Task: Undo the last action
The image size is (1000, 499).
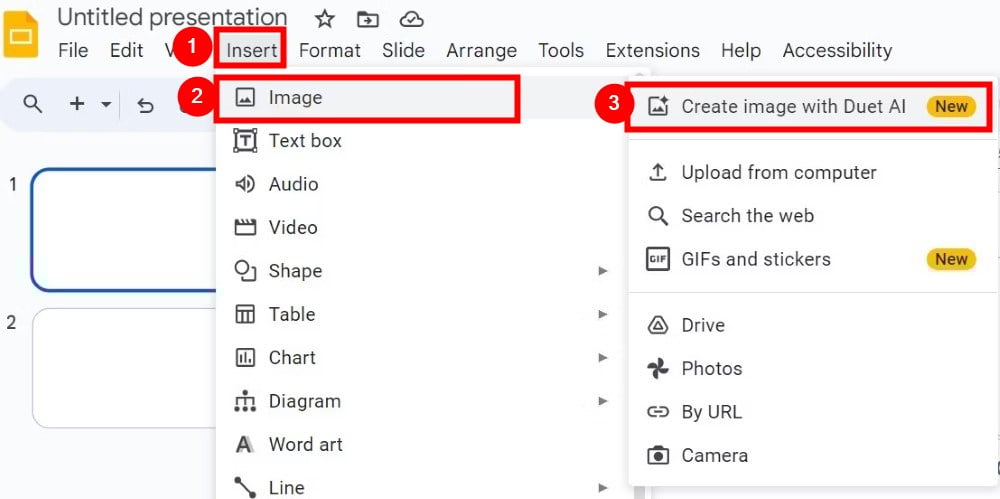Action: 145,105
